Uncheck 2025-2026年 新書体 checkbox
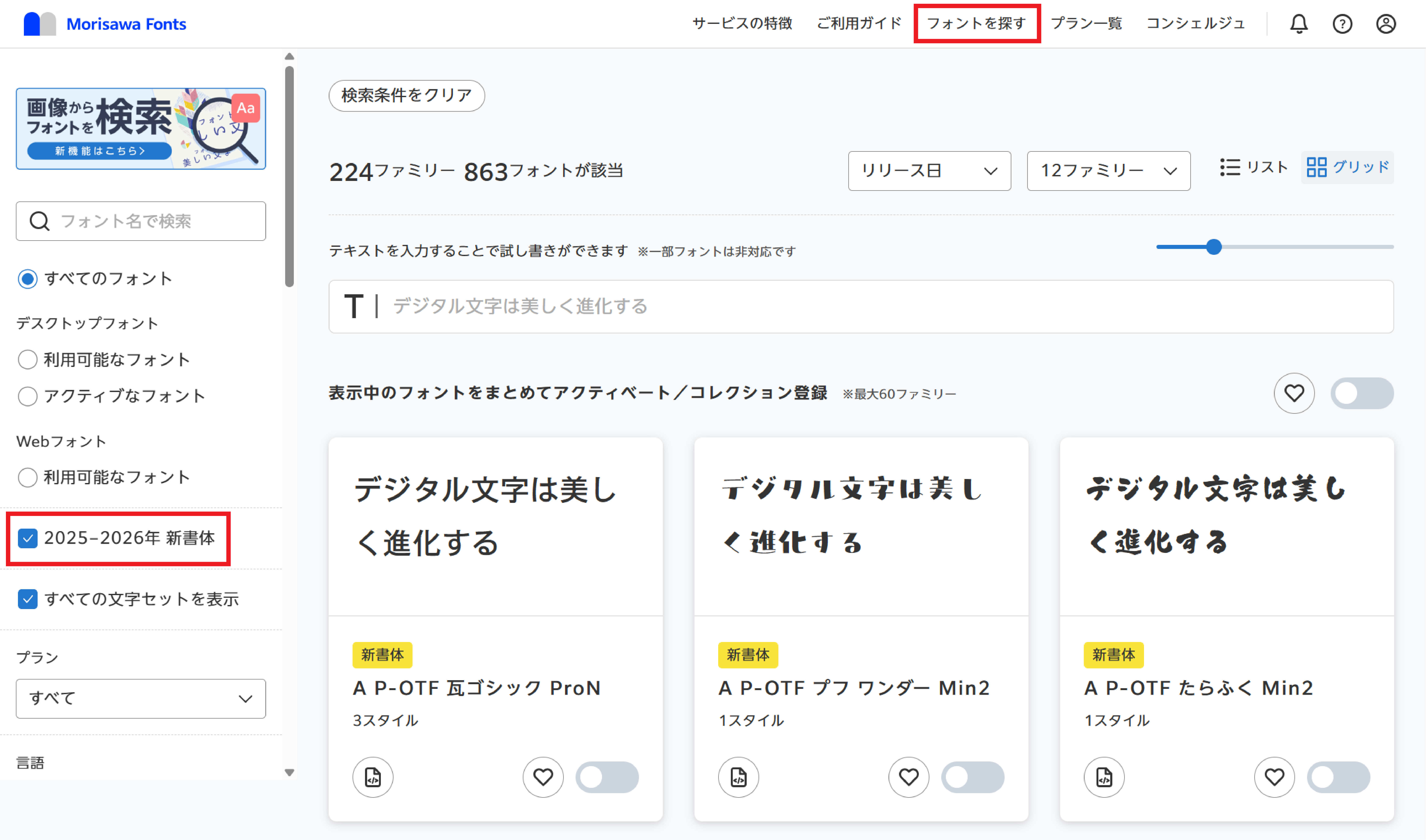This screenshot has width=1426, height=840. point(28,538)
